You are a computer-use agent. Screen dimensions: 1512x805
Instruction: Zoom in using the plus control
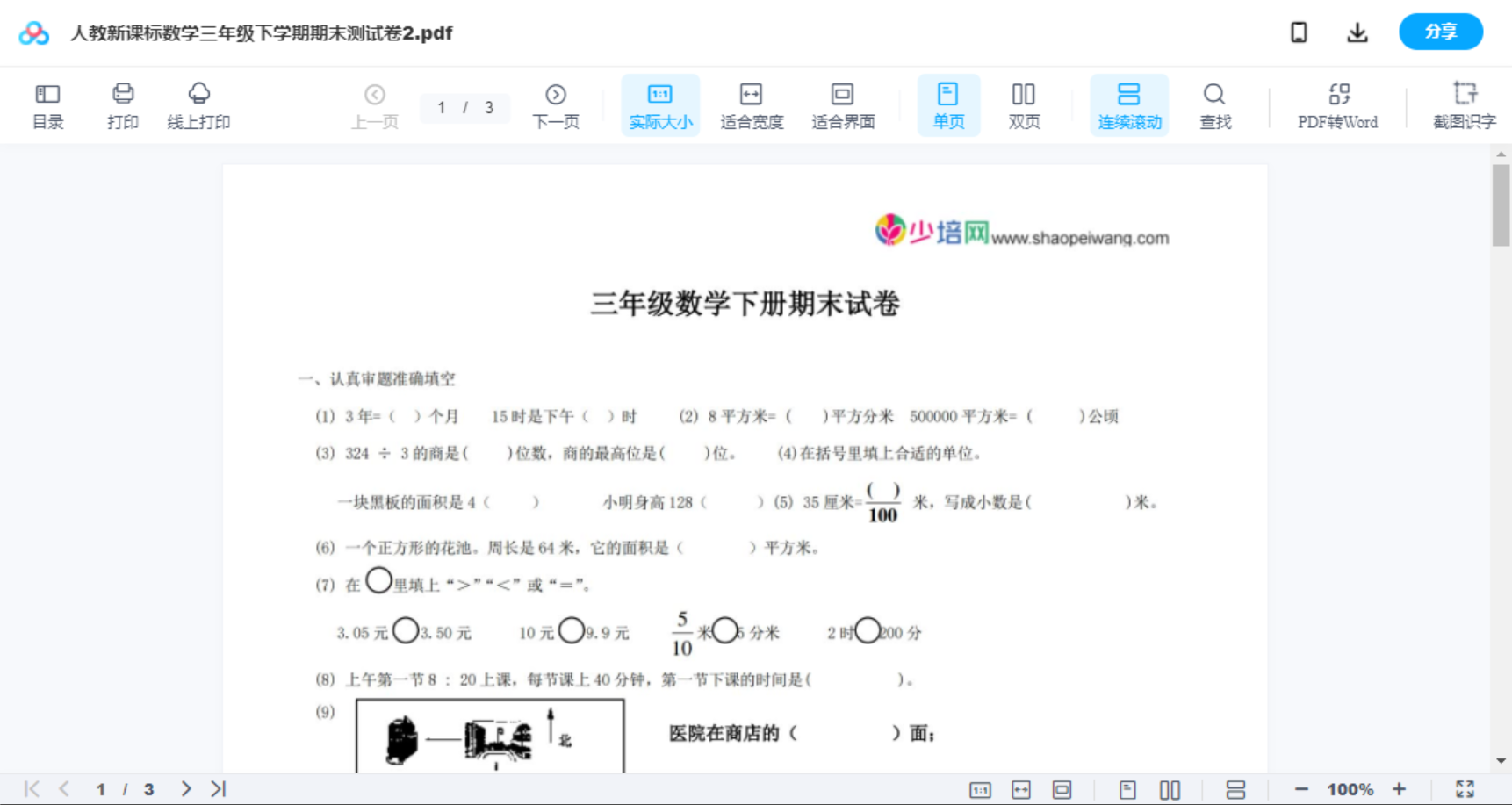pyautogui.click(x=1400, y=787)
